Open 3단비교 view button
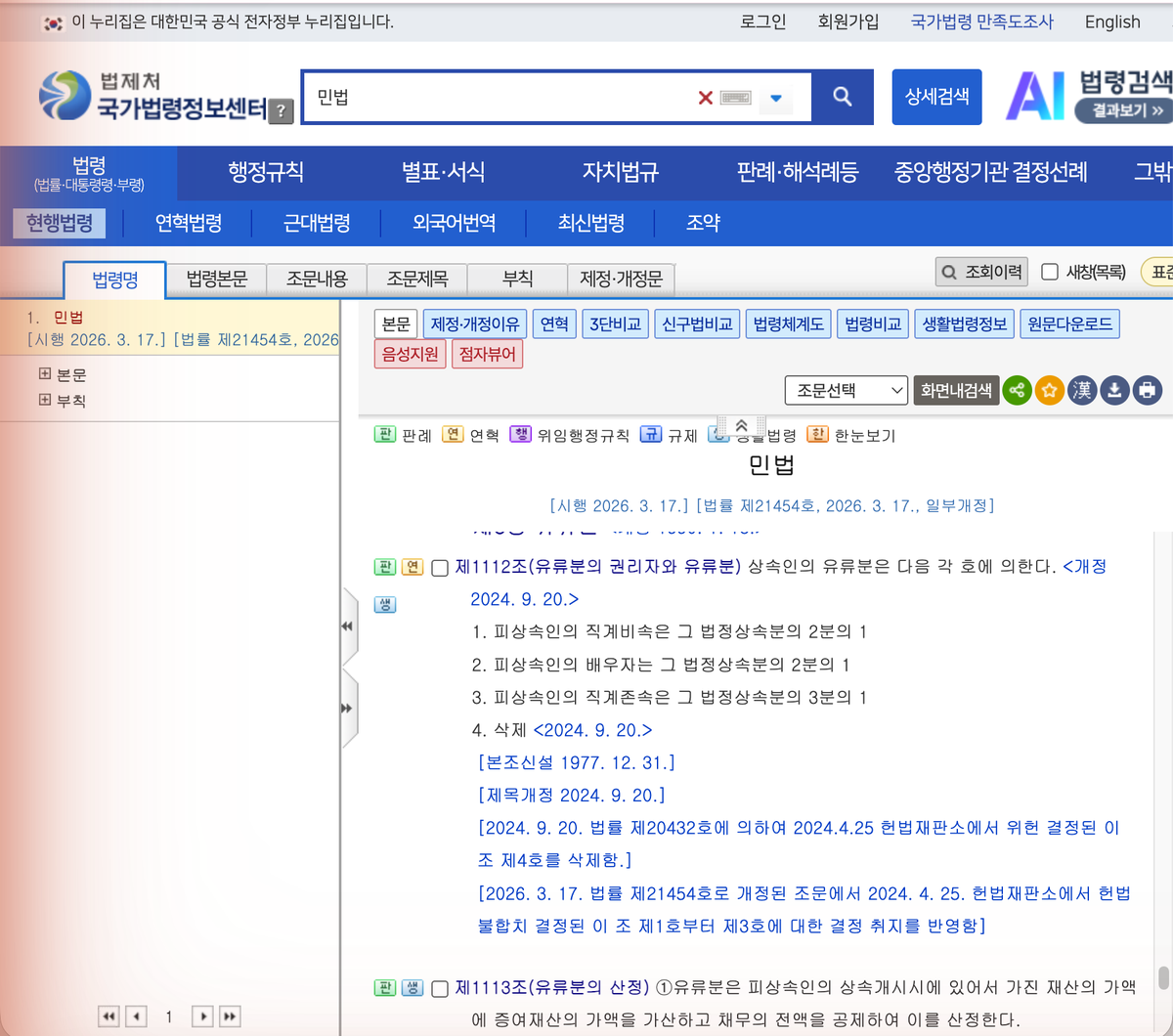 pyautogui.click(x=616, y=324)
